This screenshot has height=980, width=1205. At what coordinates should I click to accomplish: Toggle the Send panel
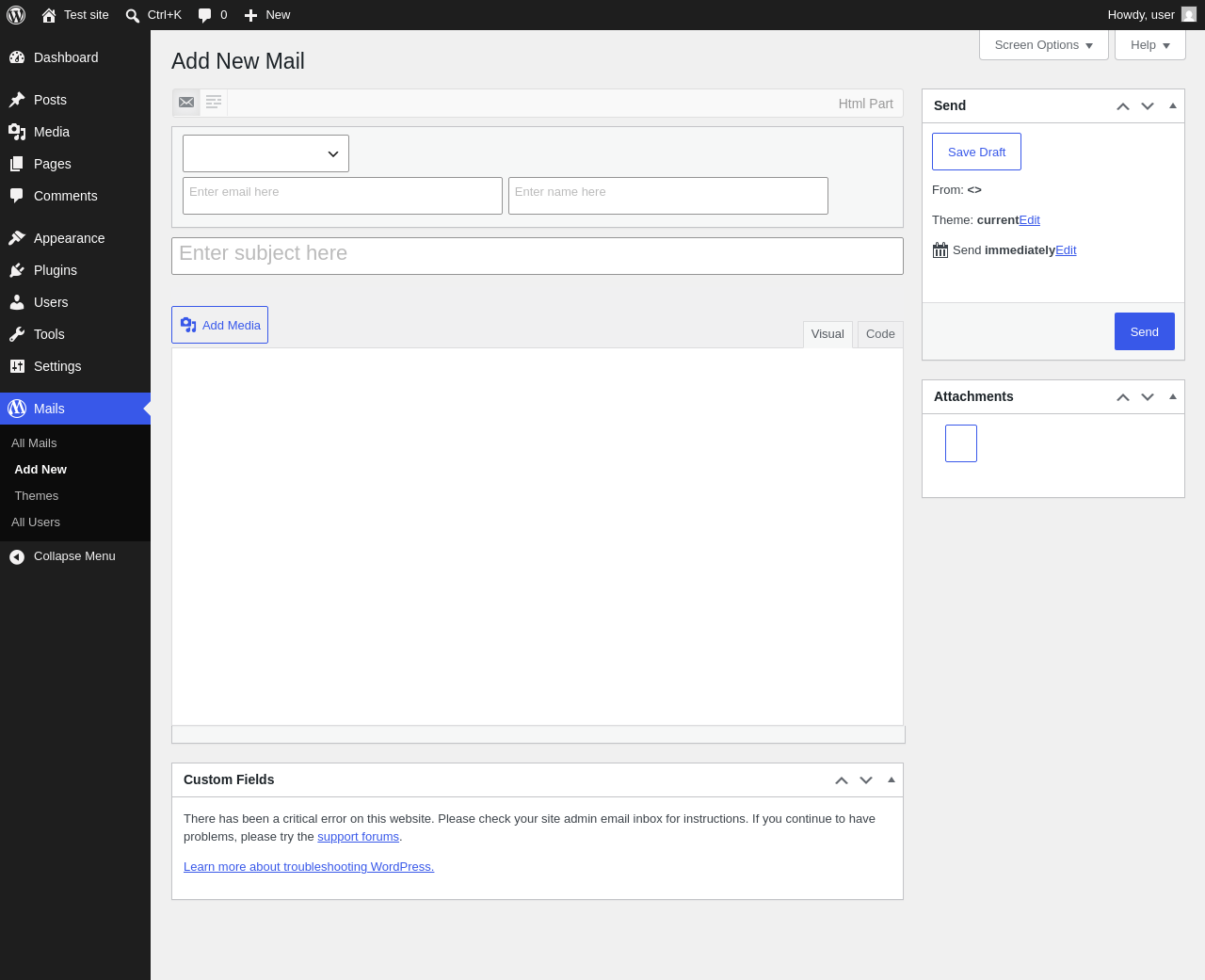tap(1173, 106)
